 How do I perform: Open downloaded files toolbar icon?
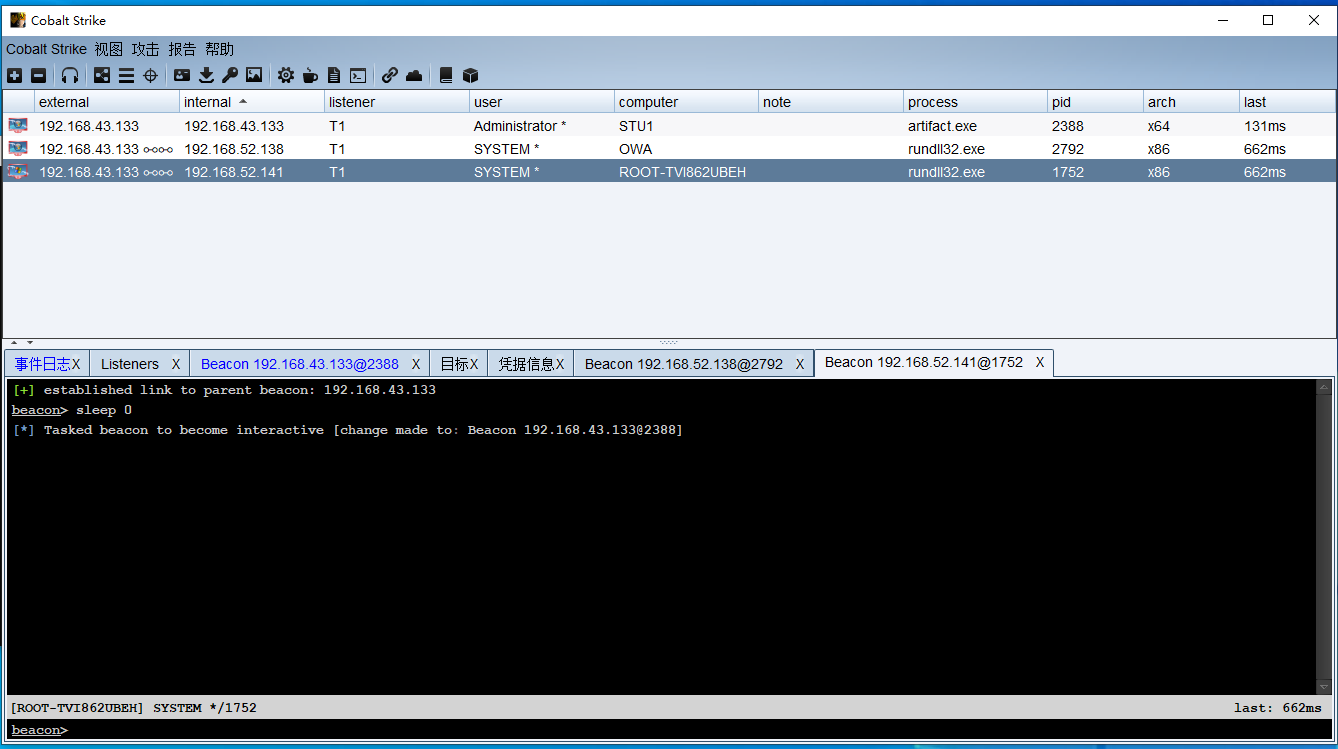(x=206, y=75)
